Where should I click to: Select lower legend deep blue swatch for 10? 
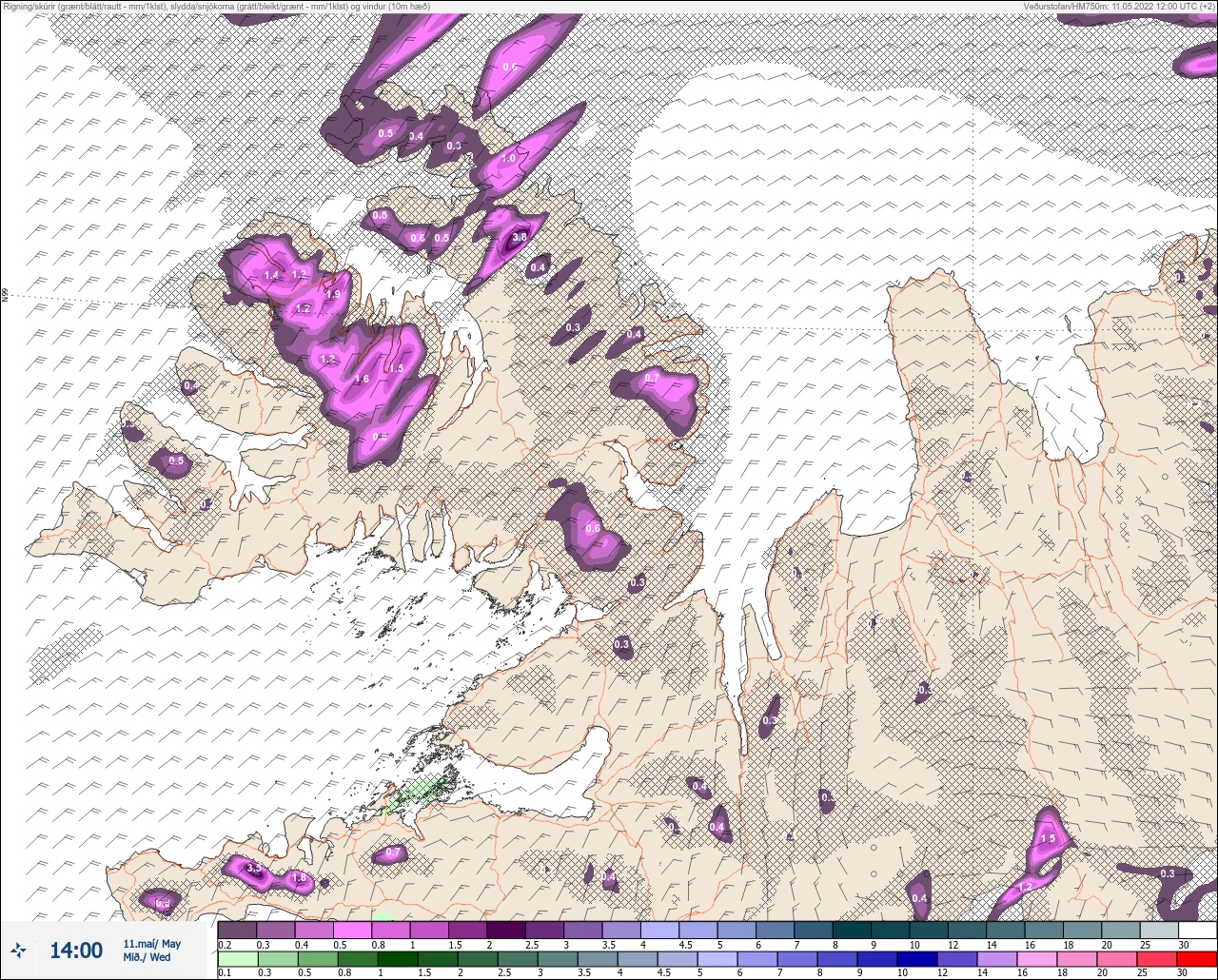pyautogui.click(x=919, y=958)
